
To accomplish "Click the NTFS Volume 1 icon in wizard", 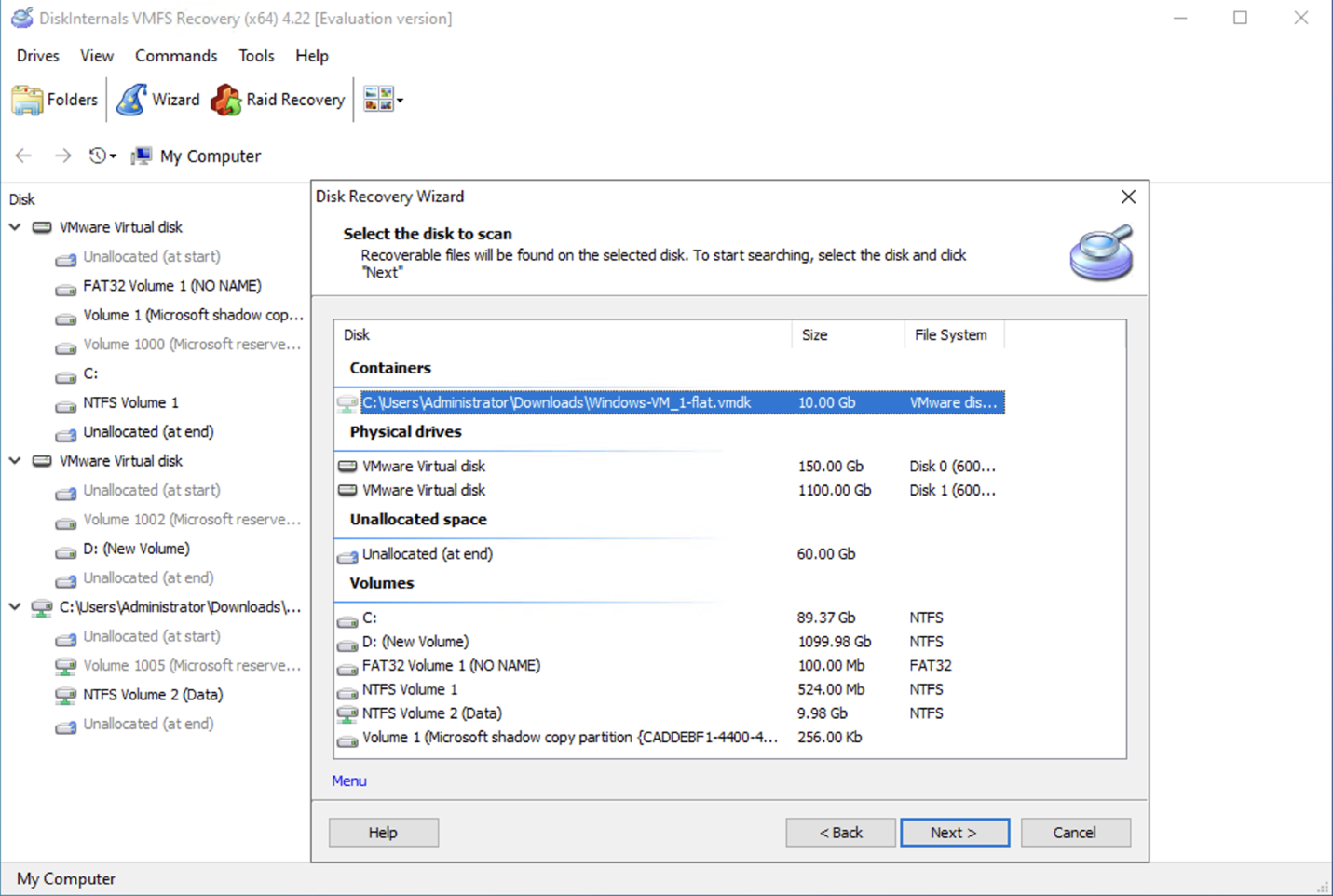I will [347, 692].
